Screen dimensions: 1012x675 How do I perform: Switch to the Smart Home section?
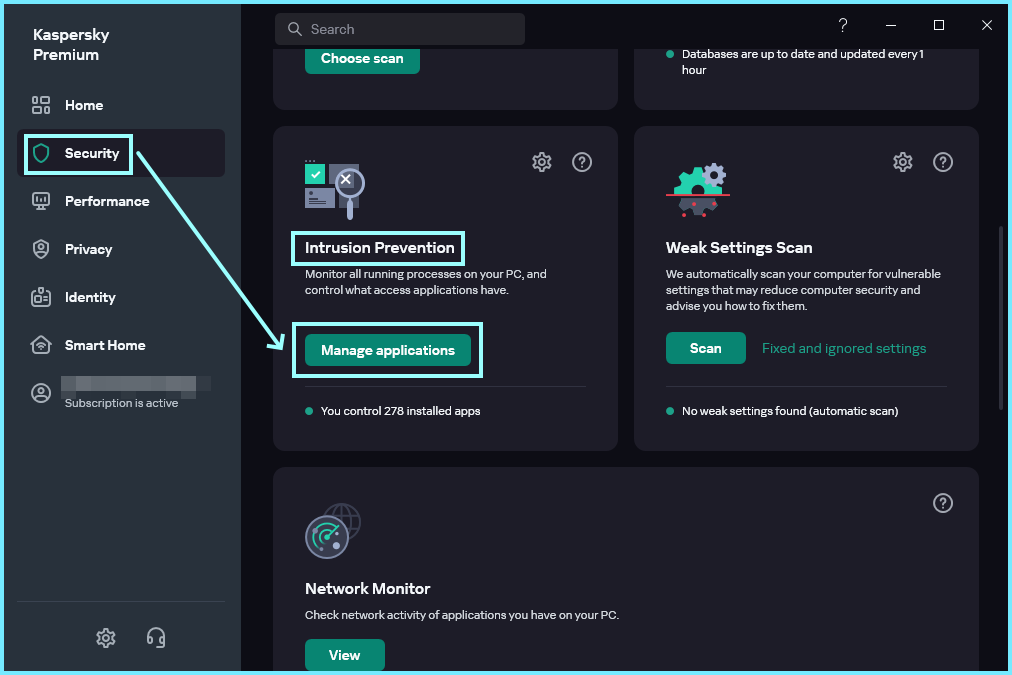click(x=121, y=345)
